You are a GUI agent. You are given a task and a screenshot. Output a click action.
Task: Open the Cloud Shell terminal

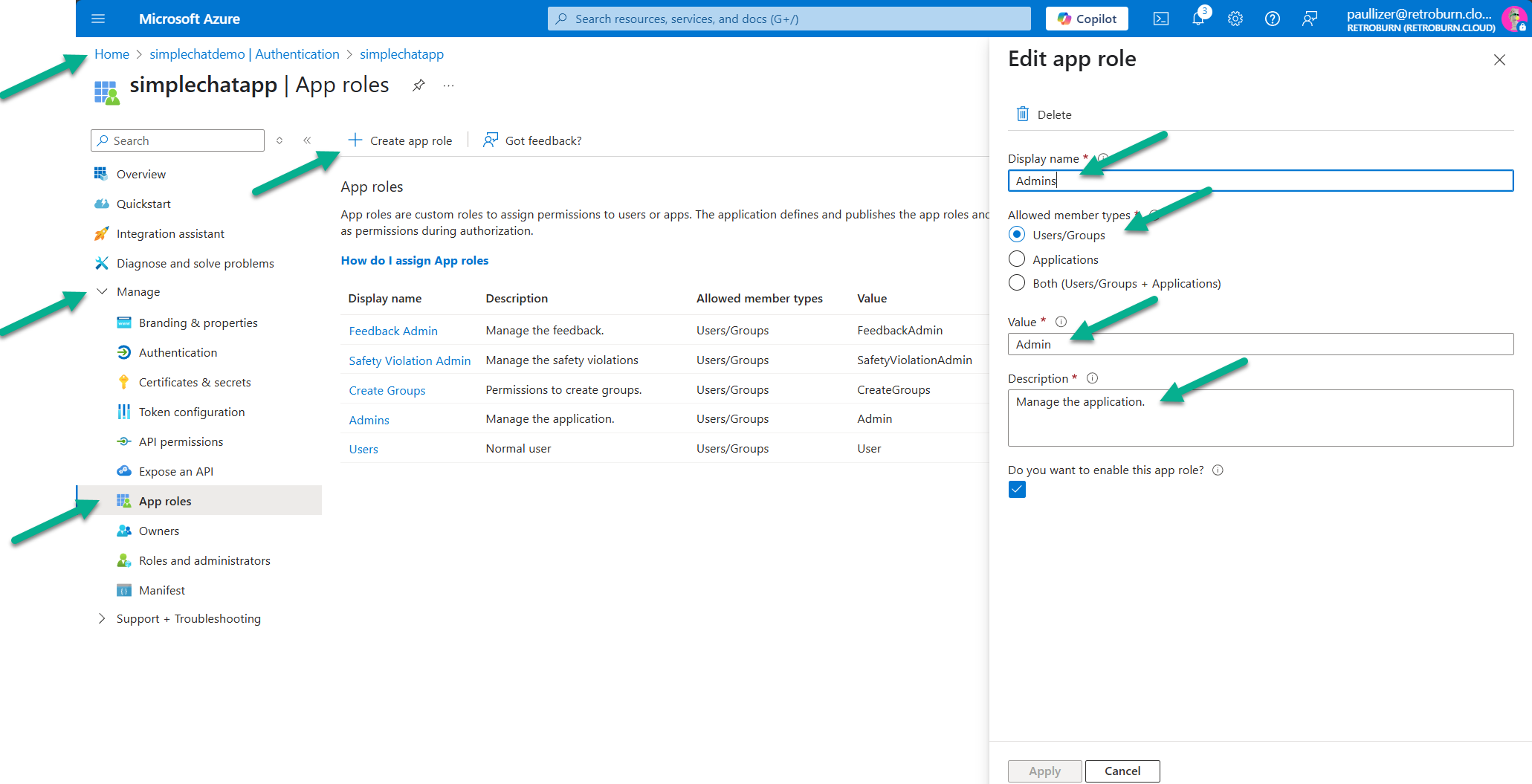coord(1160,18)
